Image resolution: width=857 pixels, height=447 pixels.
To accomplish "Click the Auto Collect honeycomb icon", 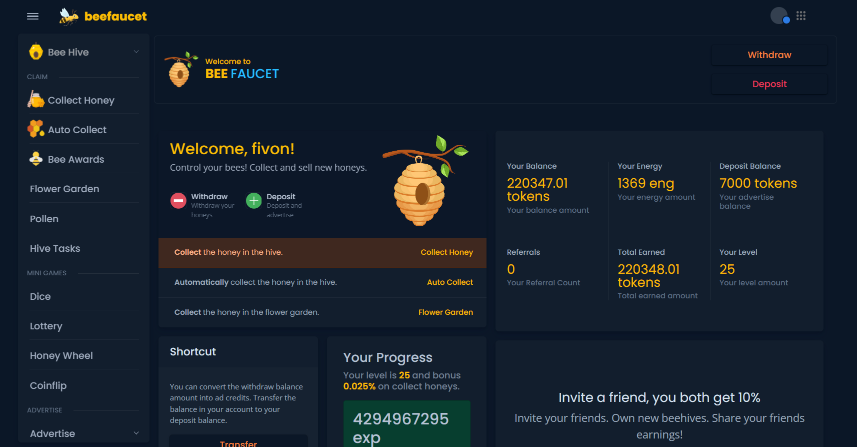I will [x=35, y=129].
